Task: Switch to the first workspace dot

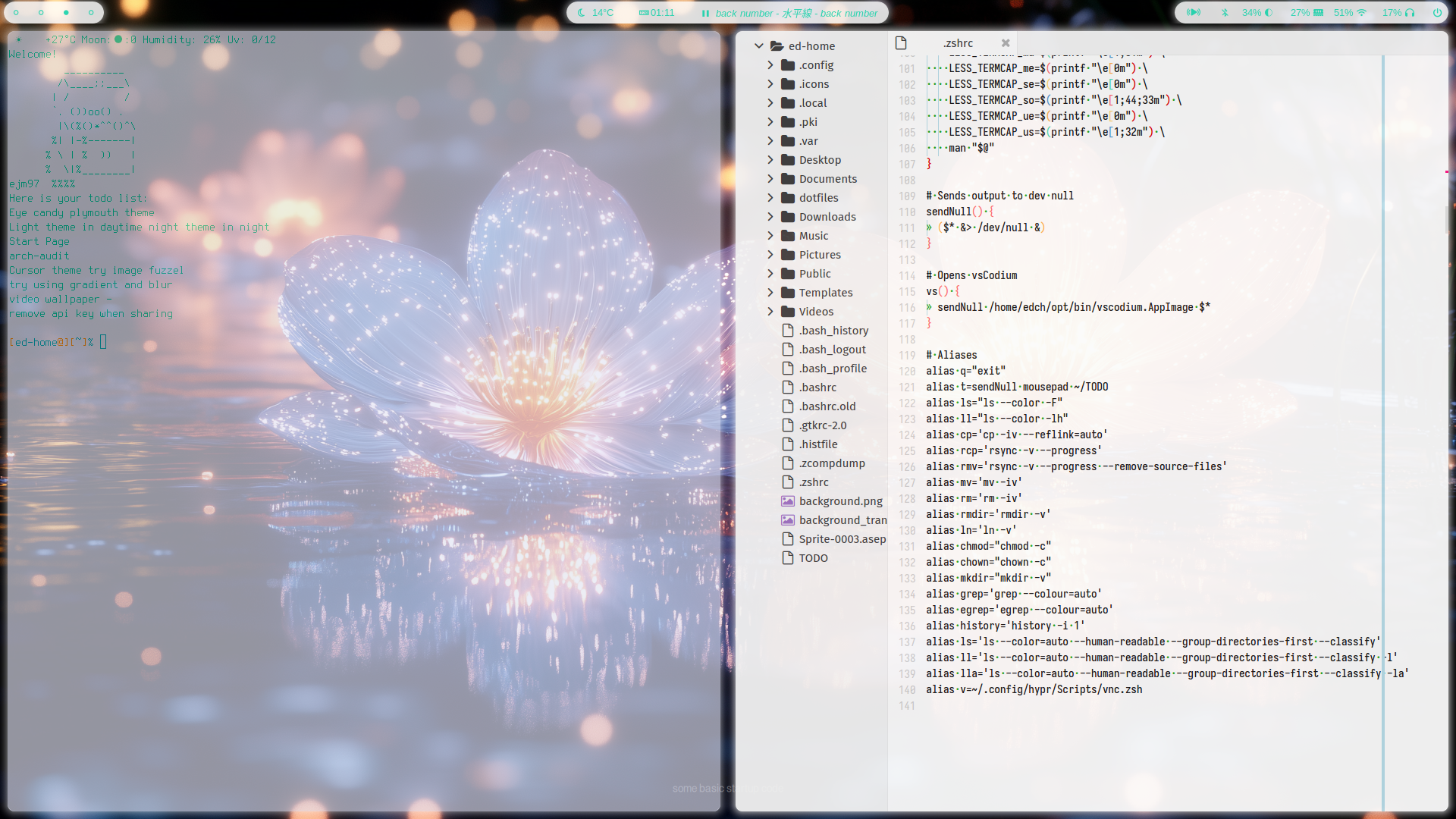Action: 16,13
